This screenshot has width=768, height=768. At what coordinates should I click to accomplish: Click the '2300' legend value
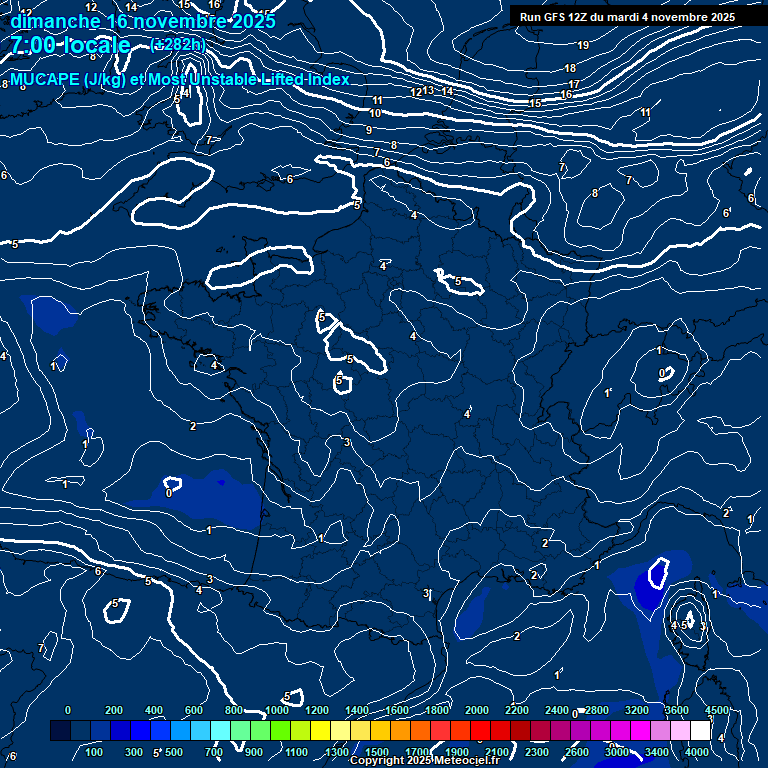pyautogui.click(x=537, y=752)
